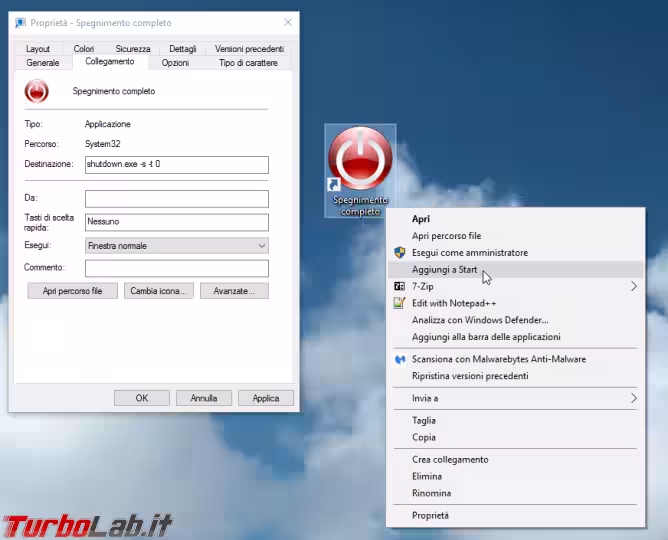Viewport: 668px width, 540px height.
Task: Click the Malwarebytes icon in context menu
Action: (400, 359)
